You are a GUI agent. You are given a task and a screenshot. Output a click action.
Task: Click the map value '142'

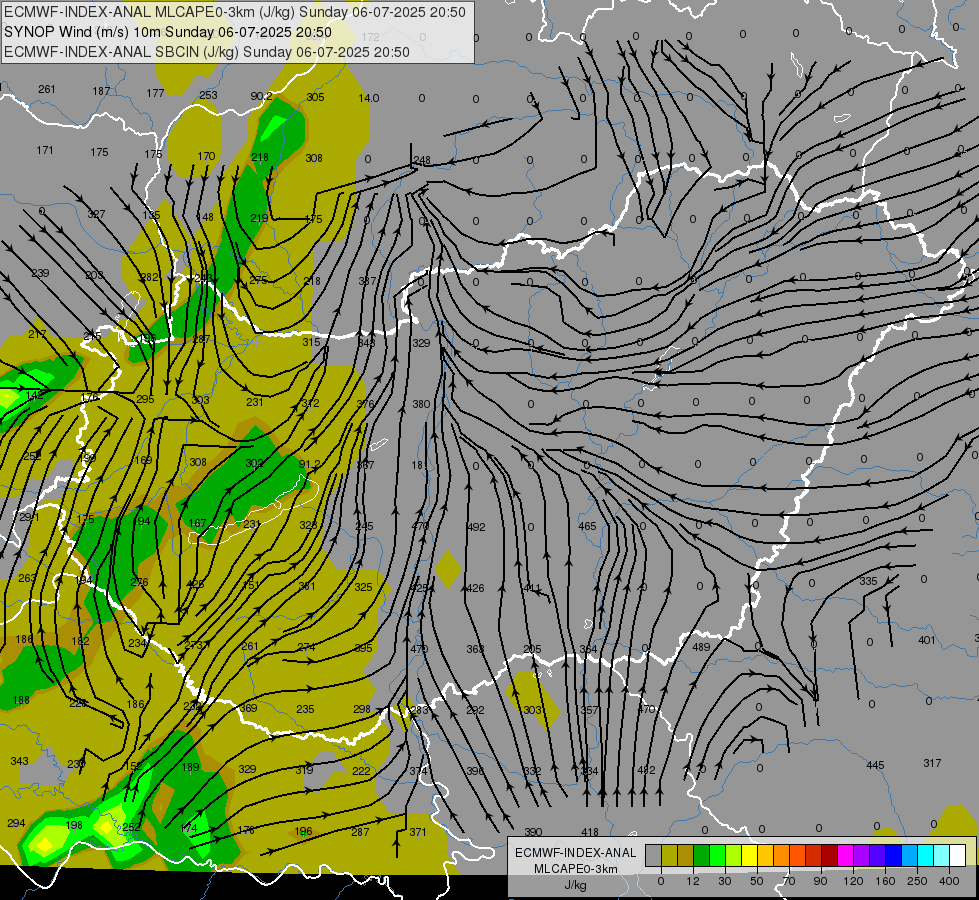pyautogui.click(x=35, y=395)
